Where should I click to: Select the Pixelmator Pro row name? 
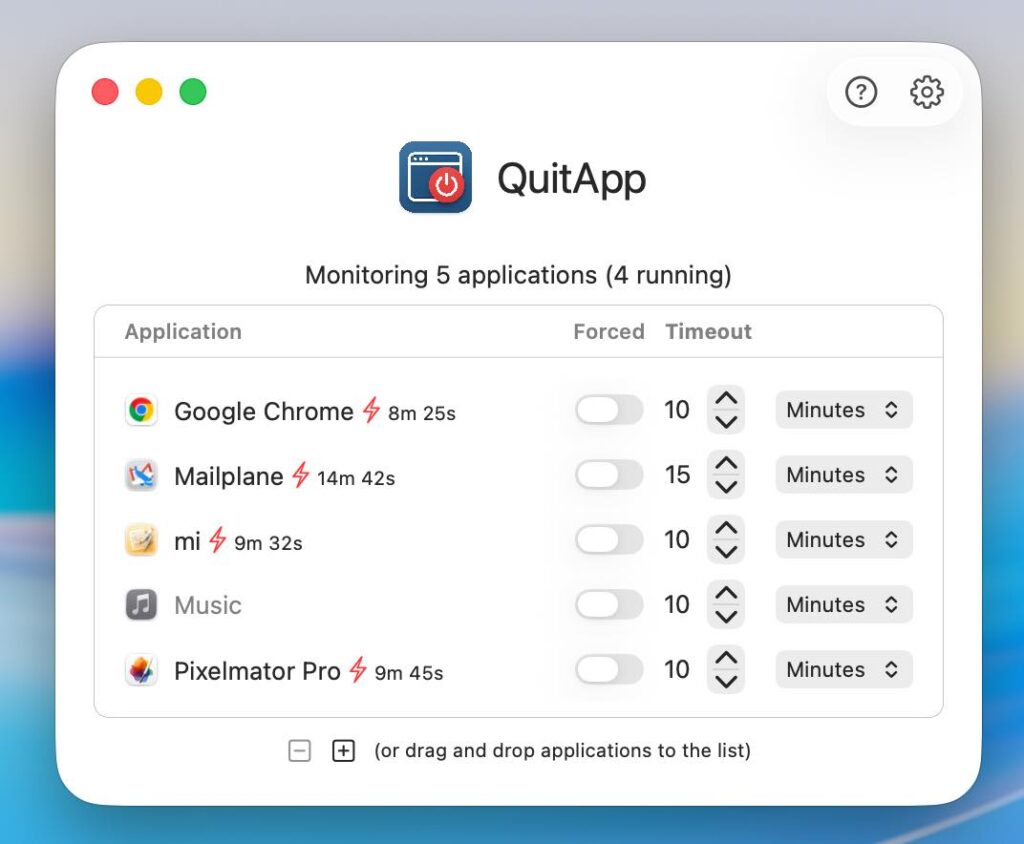tap(257, 671)
